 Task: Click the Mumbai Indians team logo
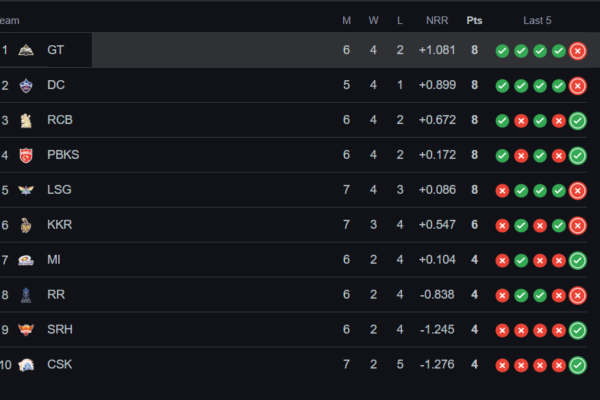coord(26,260)
